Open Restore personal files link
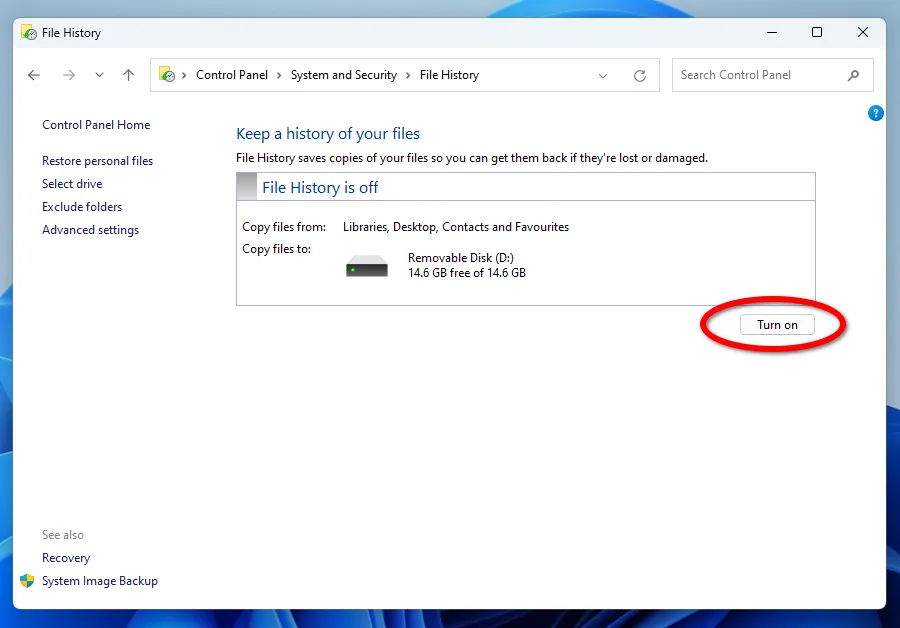Viewport: 900px width, 628px height. [97, 161]
